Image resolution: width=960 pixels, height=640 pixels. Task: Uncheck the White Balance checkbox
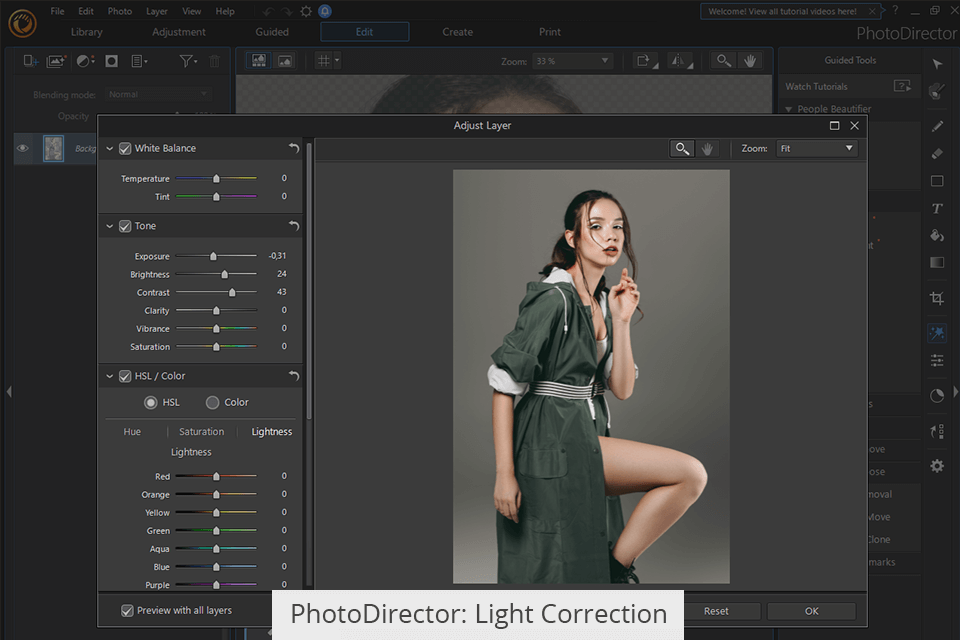coord(125,148)
